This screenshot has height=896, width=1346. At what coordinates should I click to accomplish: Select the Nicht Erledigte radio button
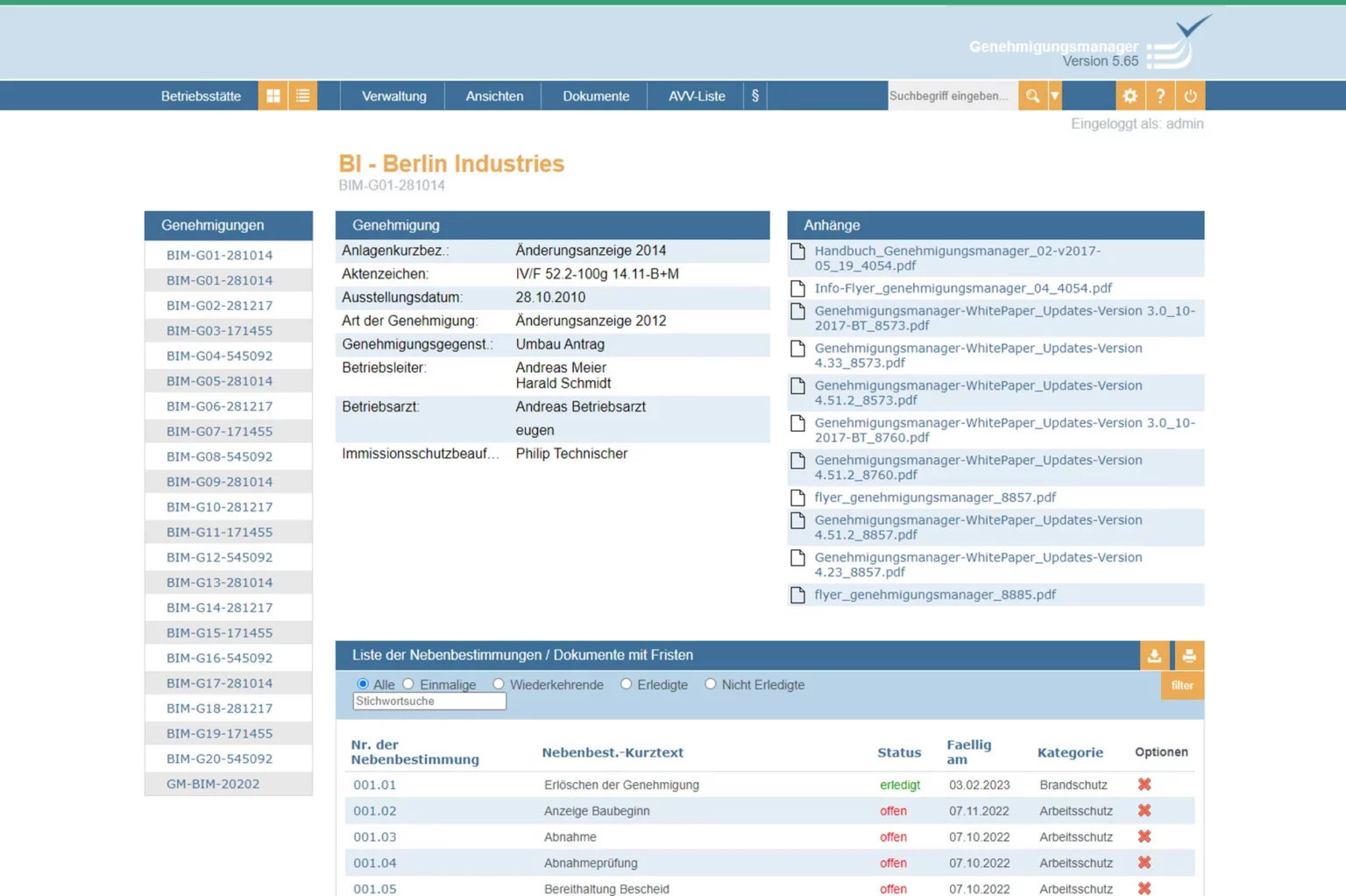(x=710, y=684)
